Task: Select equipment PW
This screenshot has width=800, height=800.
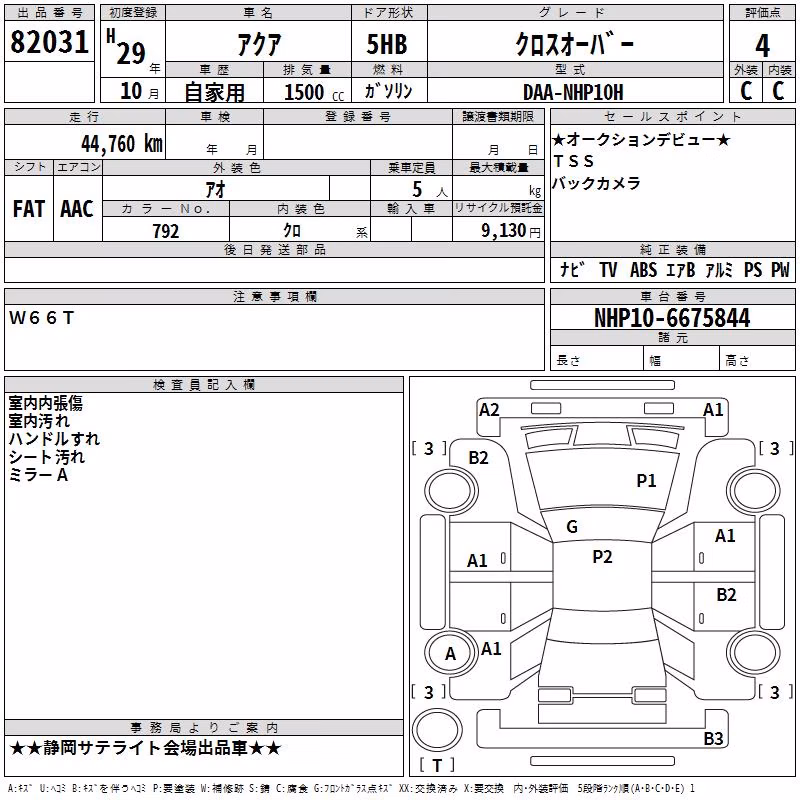Action: [780, 269]
